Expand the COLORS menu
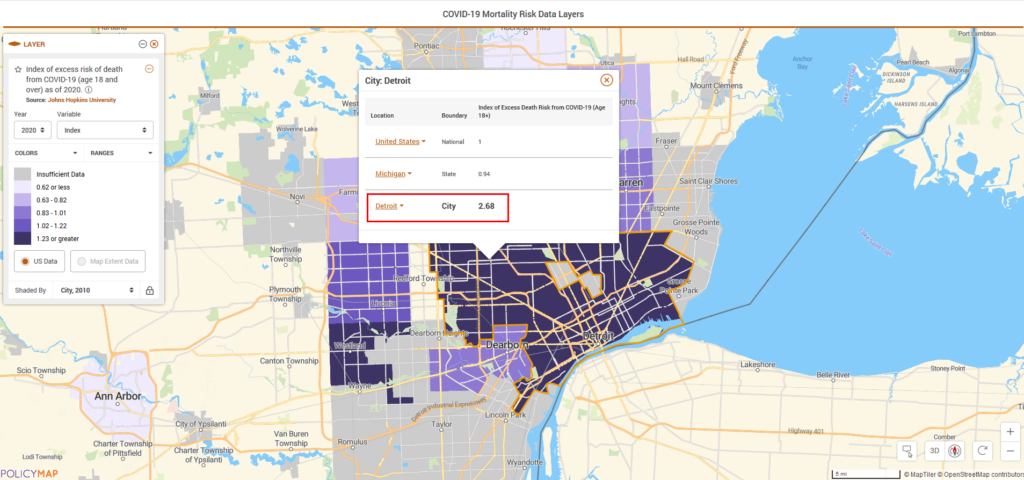Viewport: 1024px width, 480px height. 48,153
